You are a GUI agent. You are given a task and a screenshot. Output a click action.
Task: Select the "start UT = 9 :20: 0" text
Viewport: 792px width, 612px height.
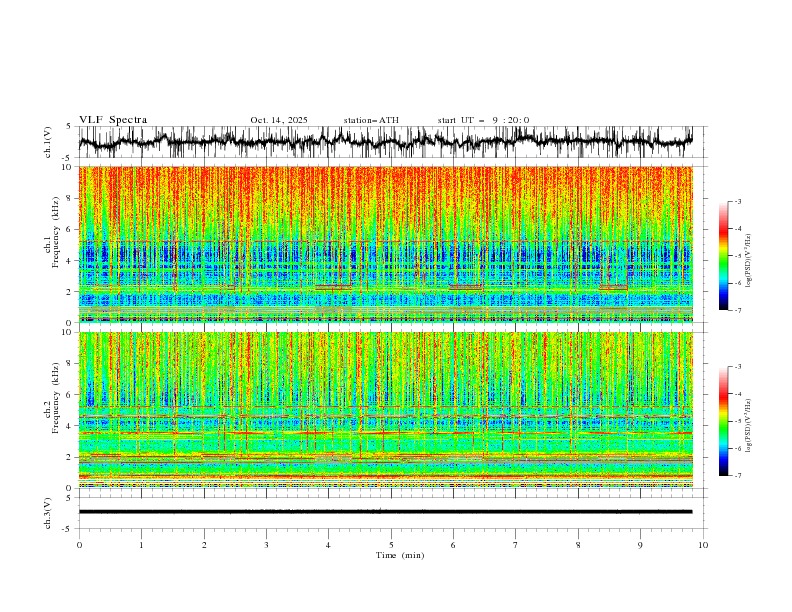click(x=483, y=120)
